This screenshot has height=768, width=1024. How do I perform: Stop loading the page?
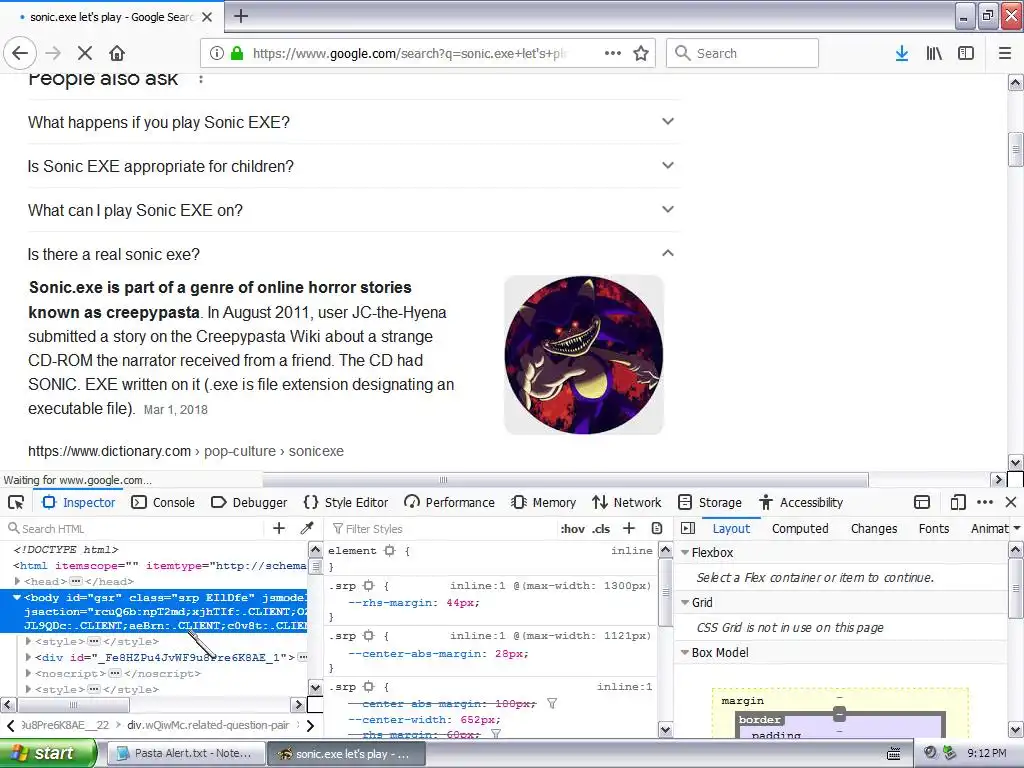coord(84,53)
